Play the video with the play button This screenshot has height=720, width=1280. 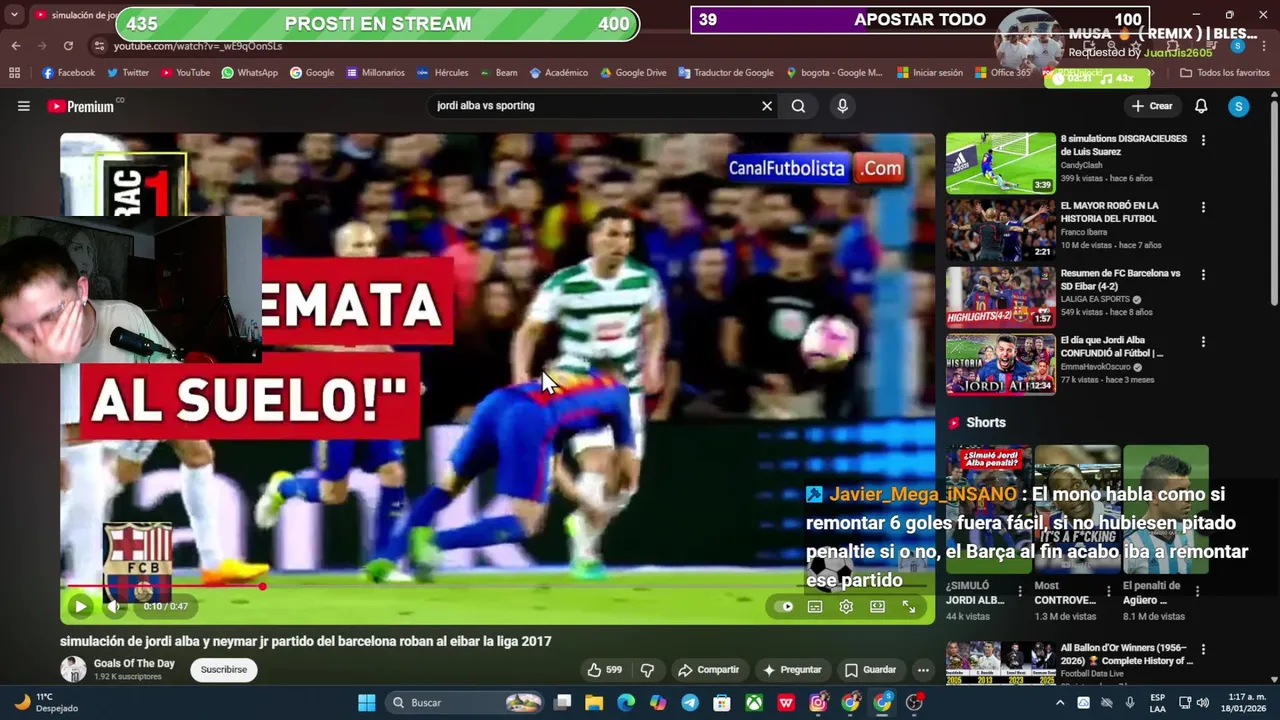81,606
